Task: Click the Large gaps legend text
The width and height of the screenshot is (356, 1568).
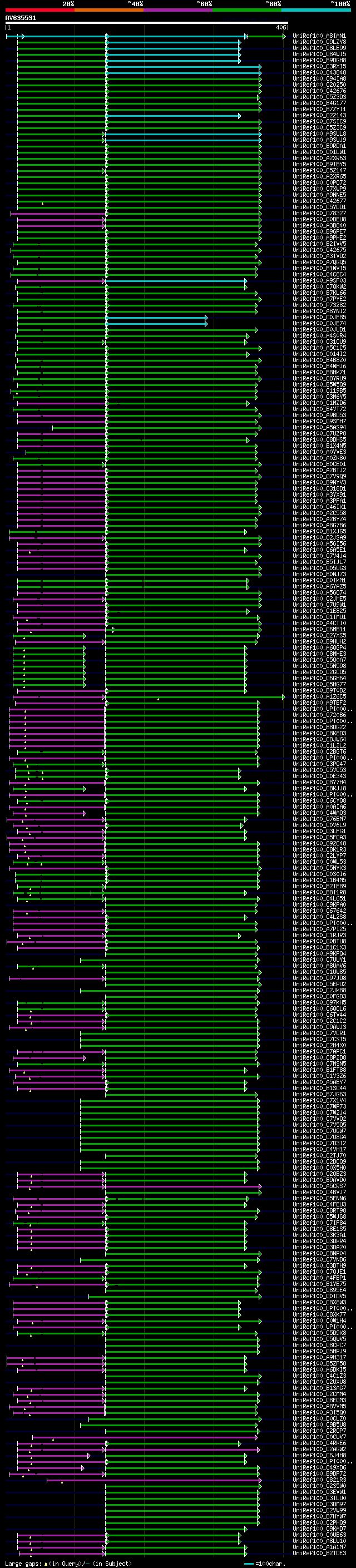Action: point(68,1563)
